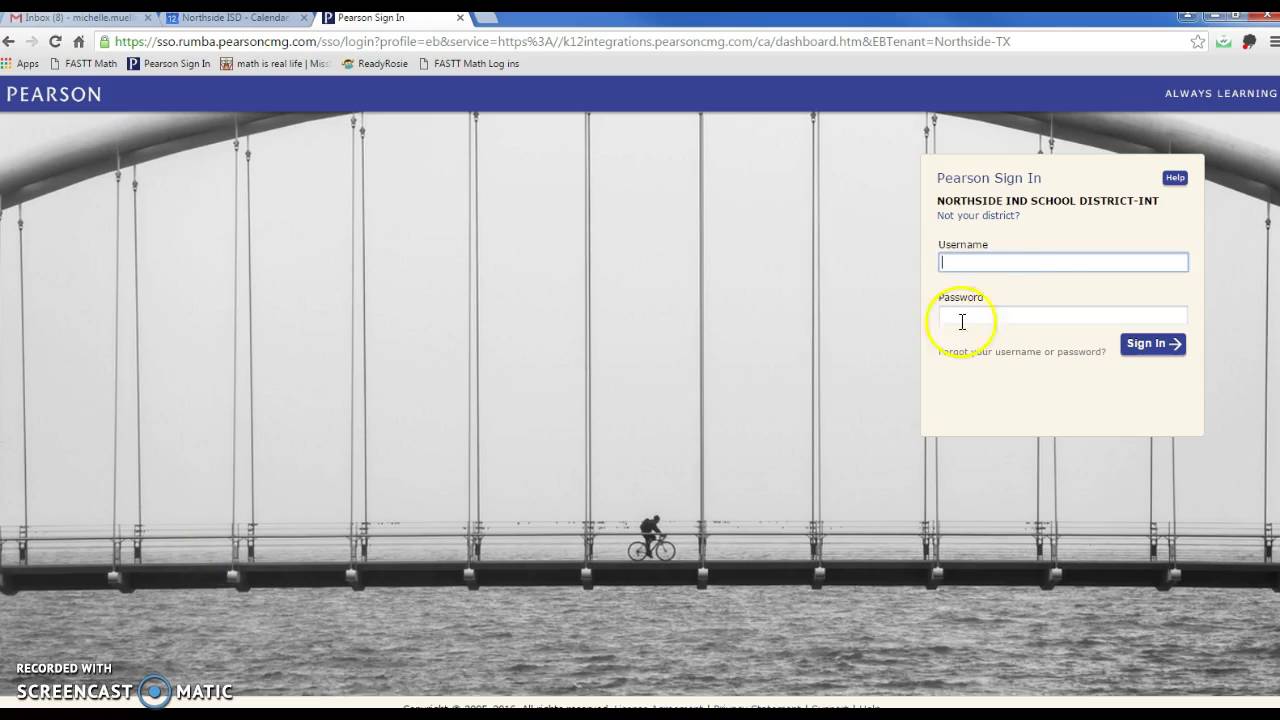The height and width of the screenshot is (720, 1280).
Task: Click Not your district? link
Action: 978,216
